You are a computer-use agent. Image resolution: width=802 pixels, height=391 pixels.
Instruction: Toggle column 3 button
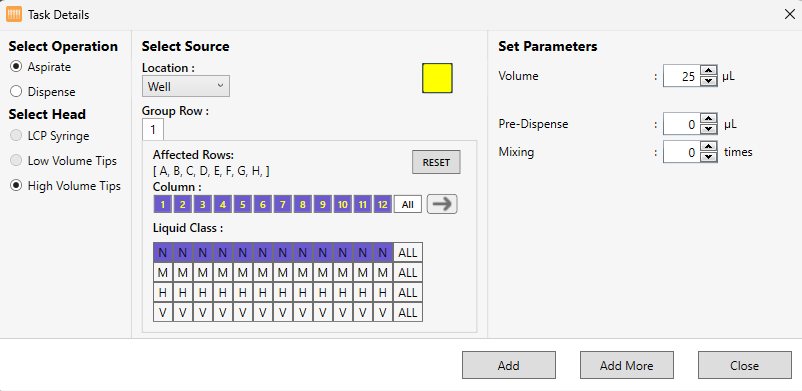pyautogui.click(x=203, y=204)
